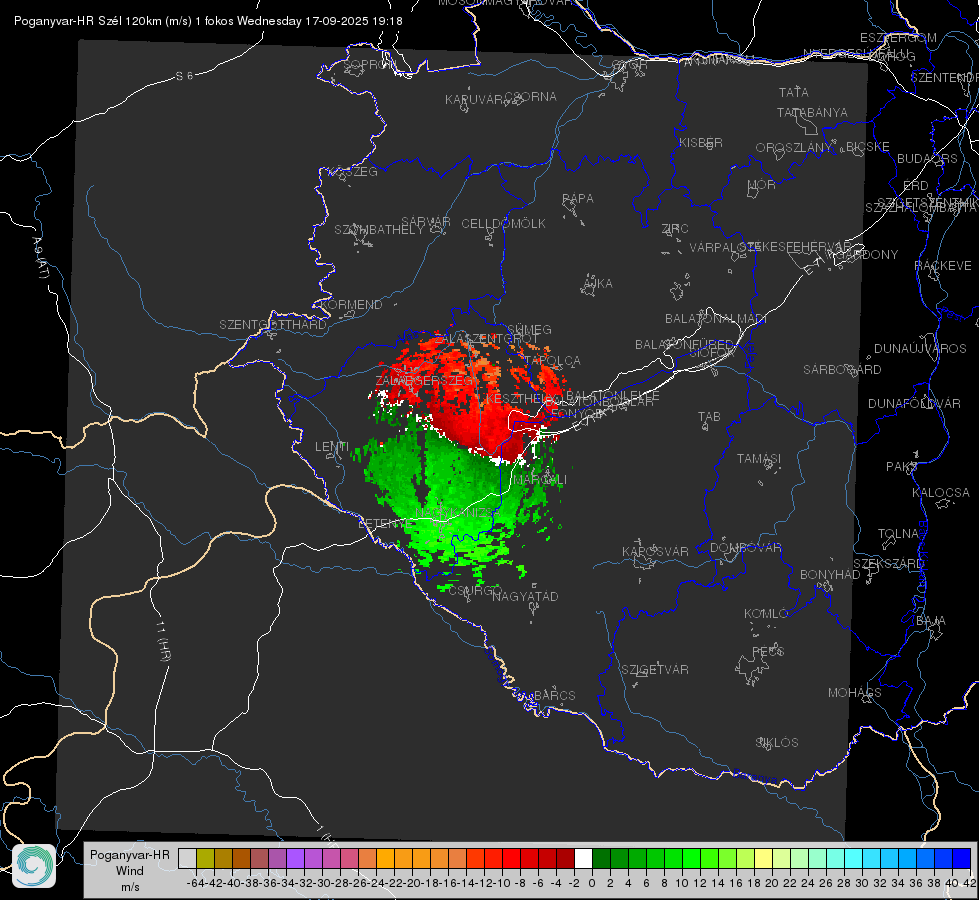This screenshot has width=979, height=900.
Task: Click the LENTI city label
Action: click(332, 447)
